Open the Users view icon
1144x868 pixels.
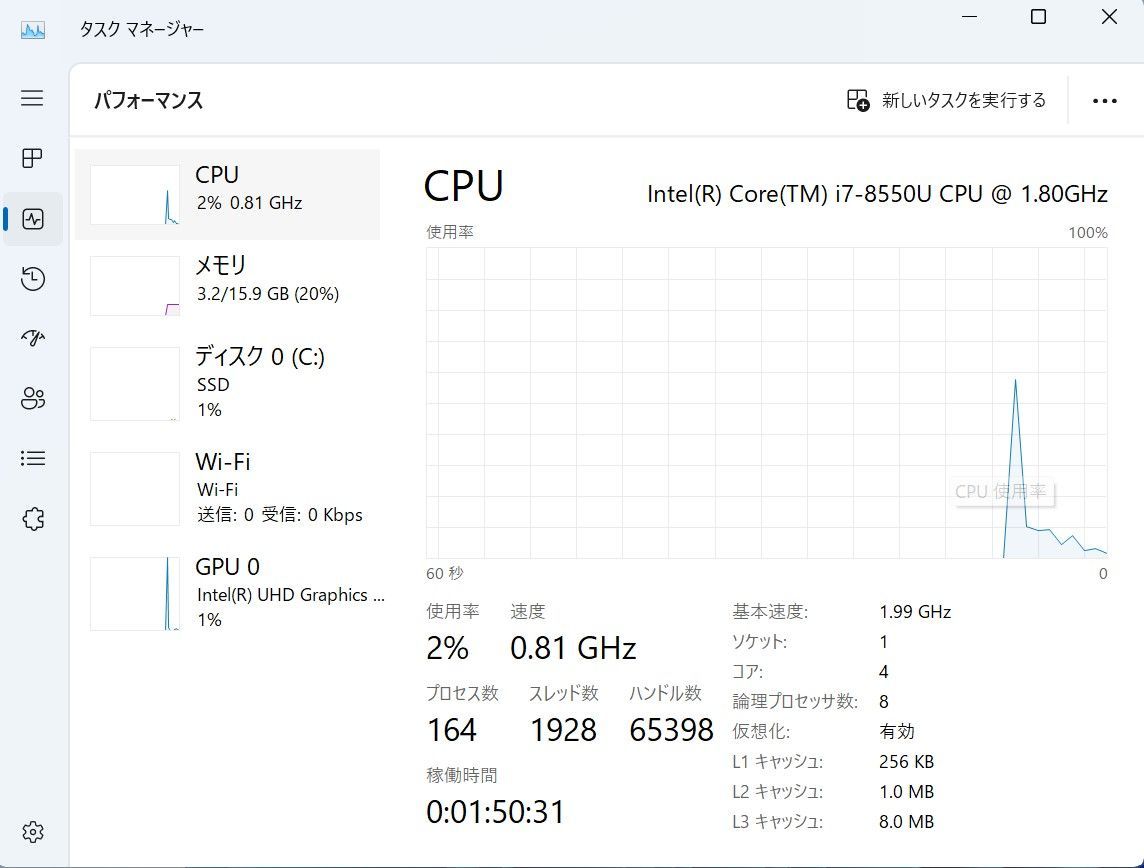click(32, 398)
